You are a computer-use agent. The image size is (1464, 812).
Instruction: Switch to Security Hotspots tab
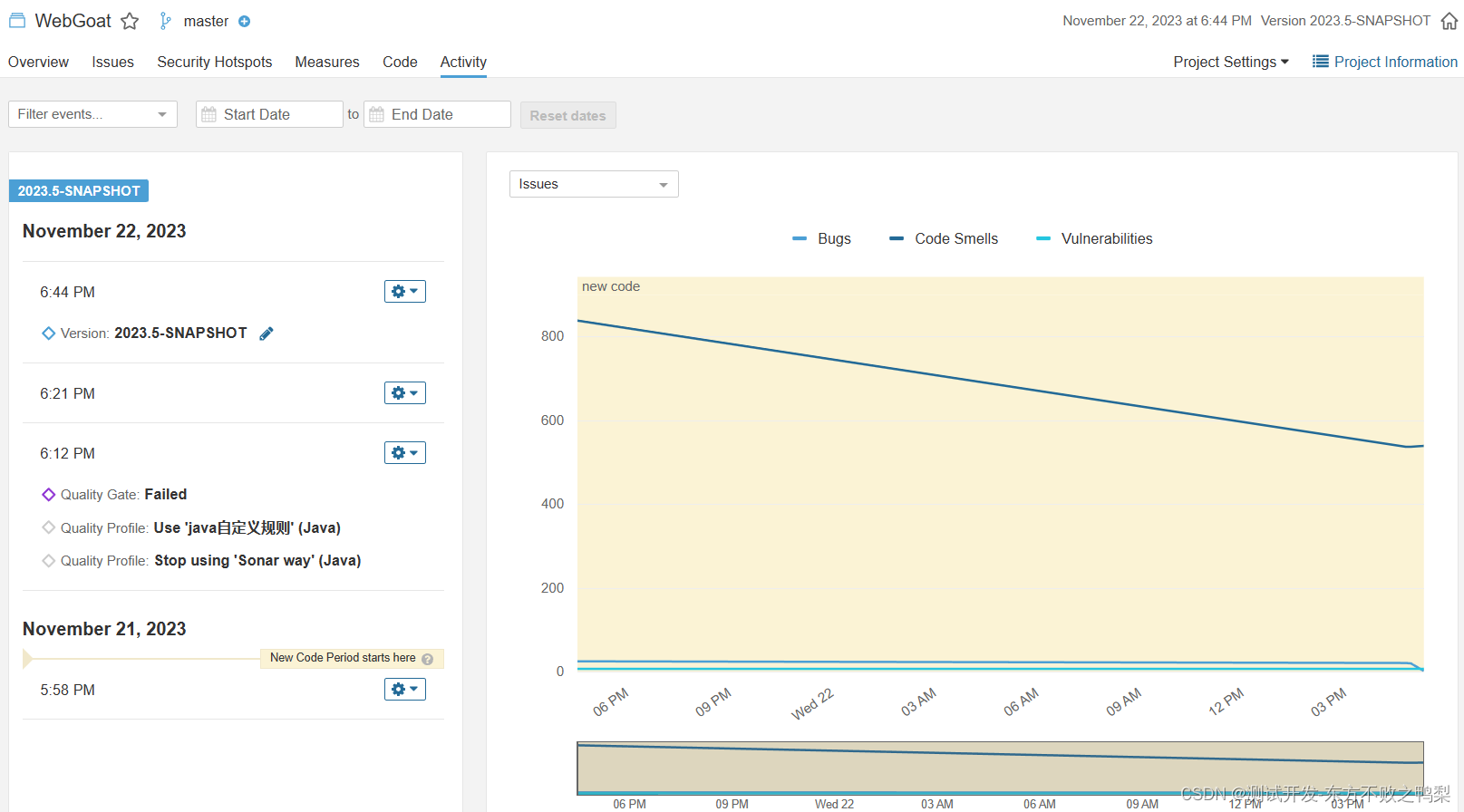(x=215, y=62)
